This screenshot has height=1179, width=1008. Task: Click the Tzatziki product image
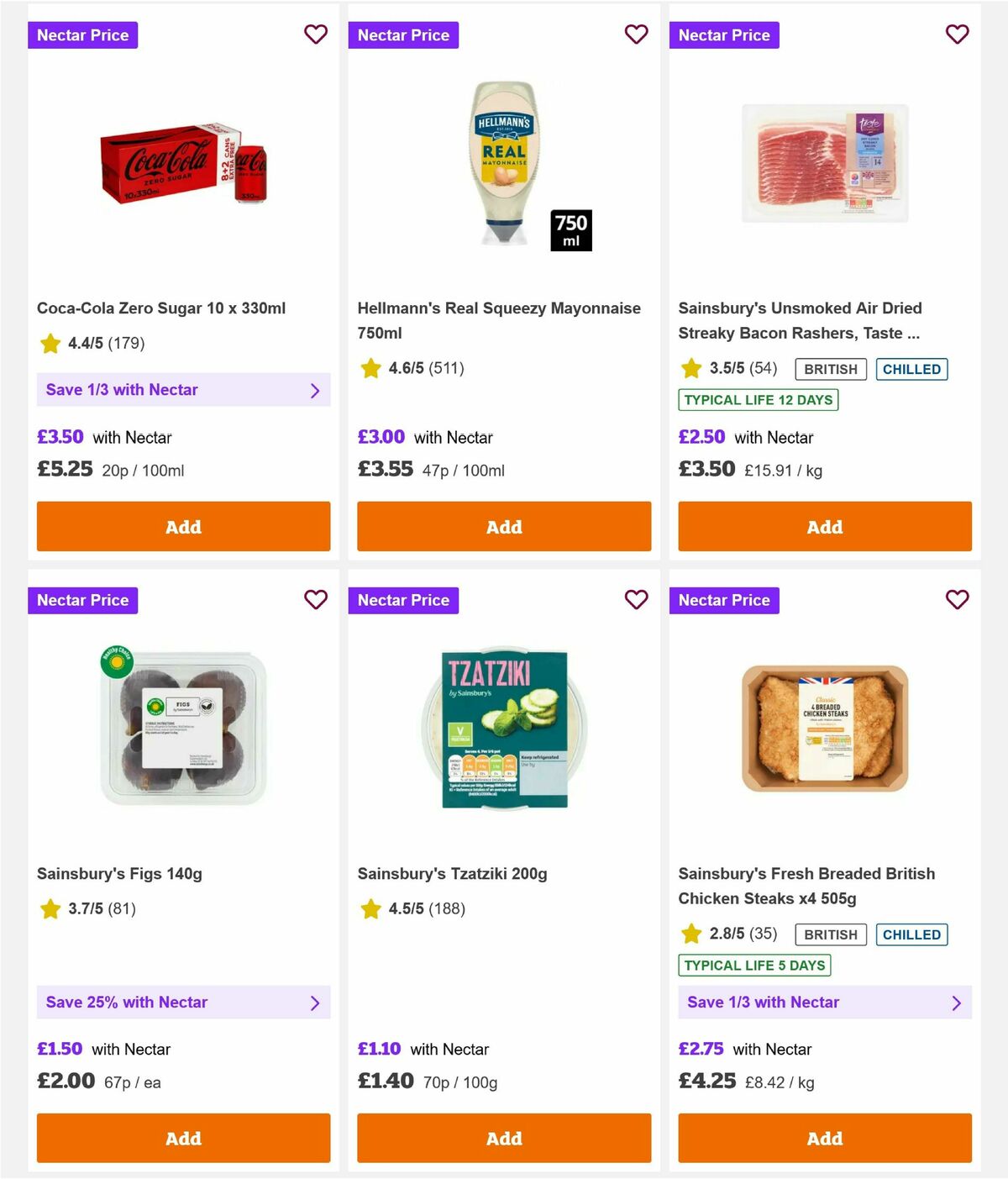pos(503,729)
